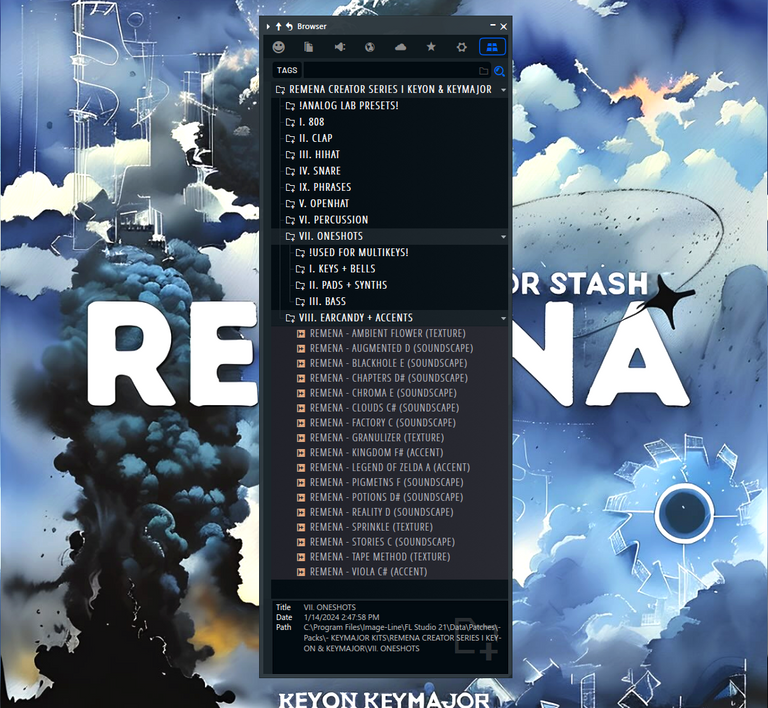
Task: Collapse the VIII. EARCANDY + ACCENTS folder
Action: pos(503,318)
